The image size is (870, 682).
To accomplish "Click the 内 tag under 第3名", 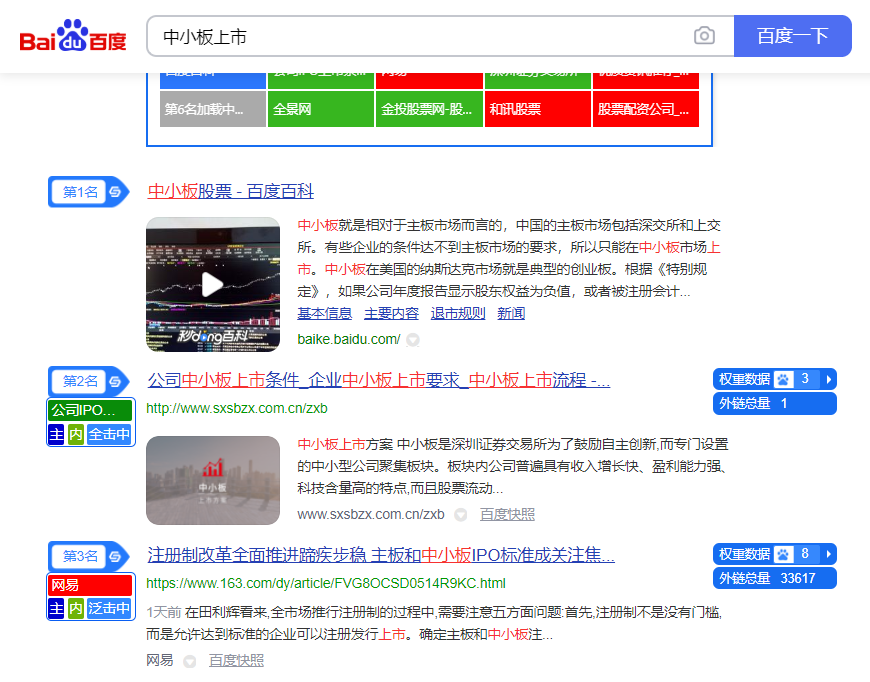I will tap(75, 609).
